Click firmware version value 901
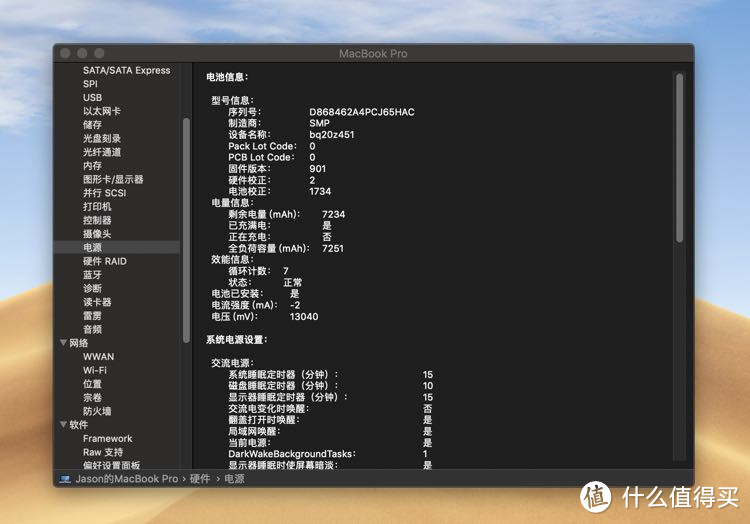 [x=317, y=169]
